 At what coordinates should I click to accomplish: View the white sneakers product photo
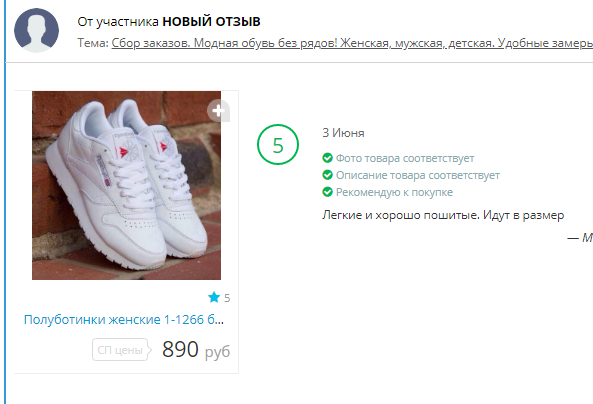tap(126, 185)
